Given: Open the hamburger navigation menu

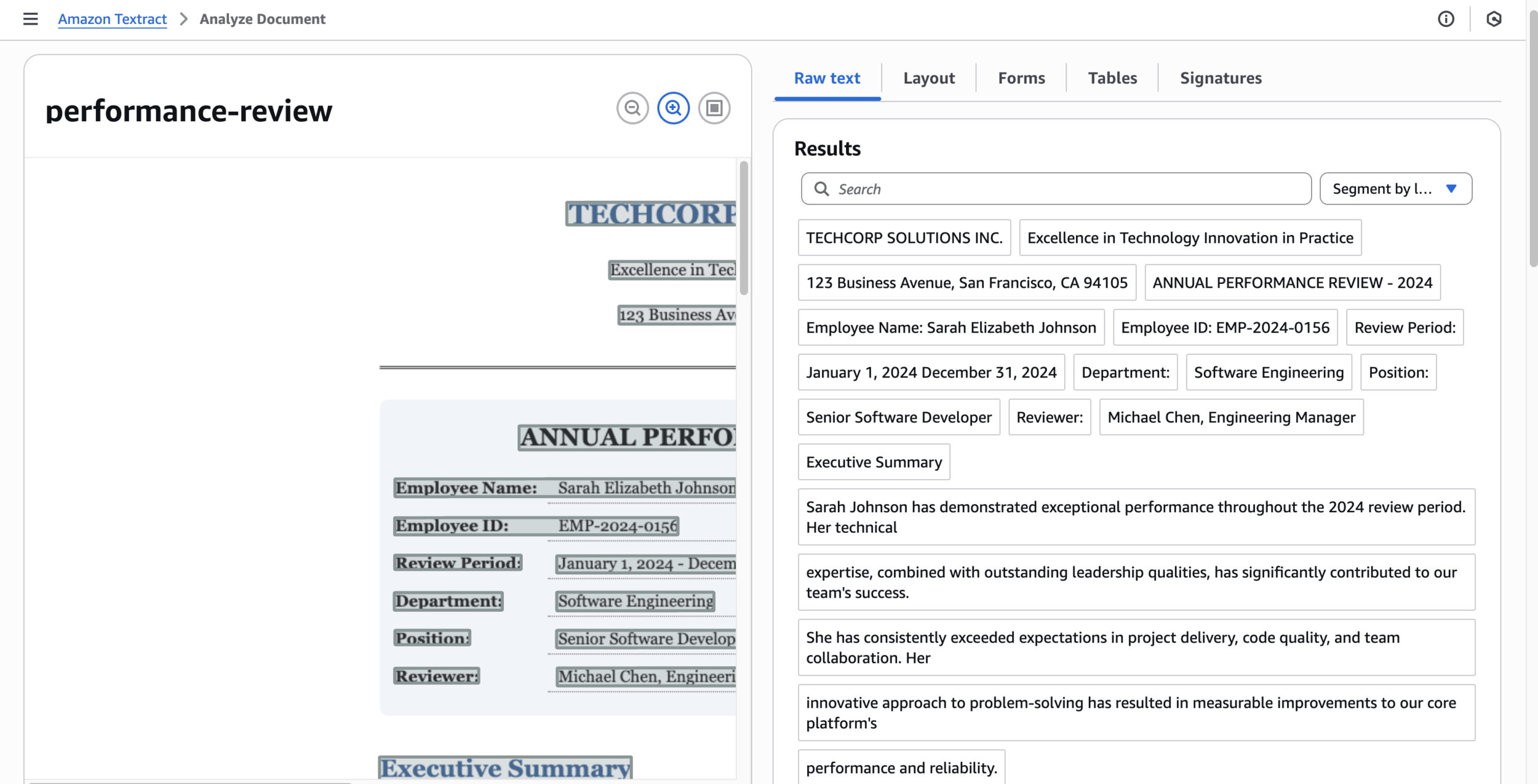Looking at the screenshot, I should click(x=30, y=19).
